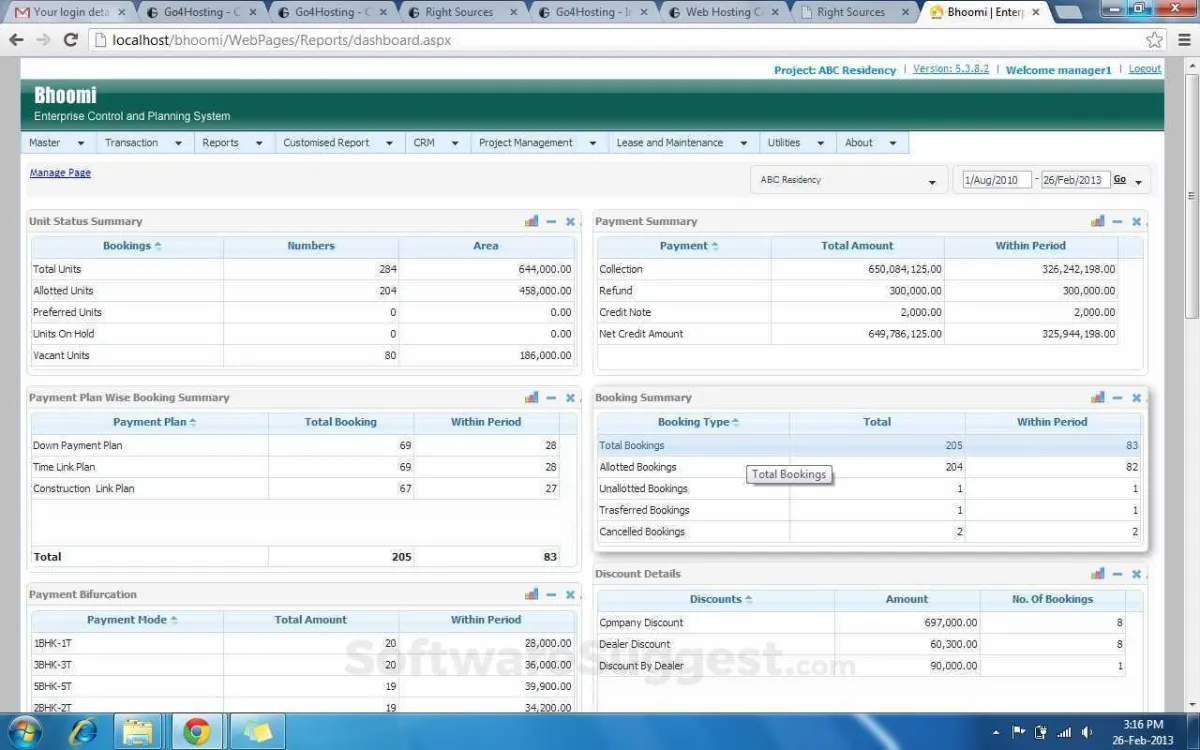Click the Logout link
1200x750 pixels.
1144,69
